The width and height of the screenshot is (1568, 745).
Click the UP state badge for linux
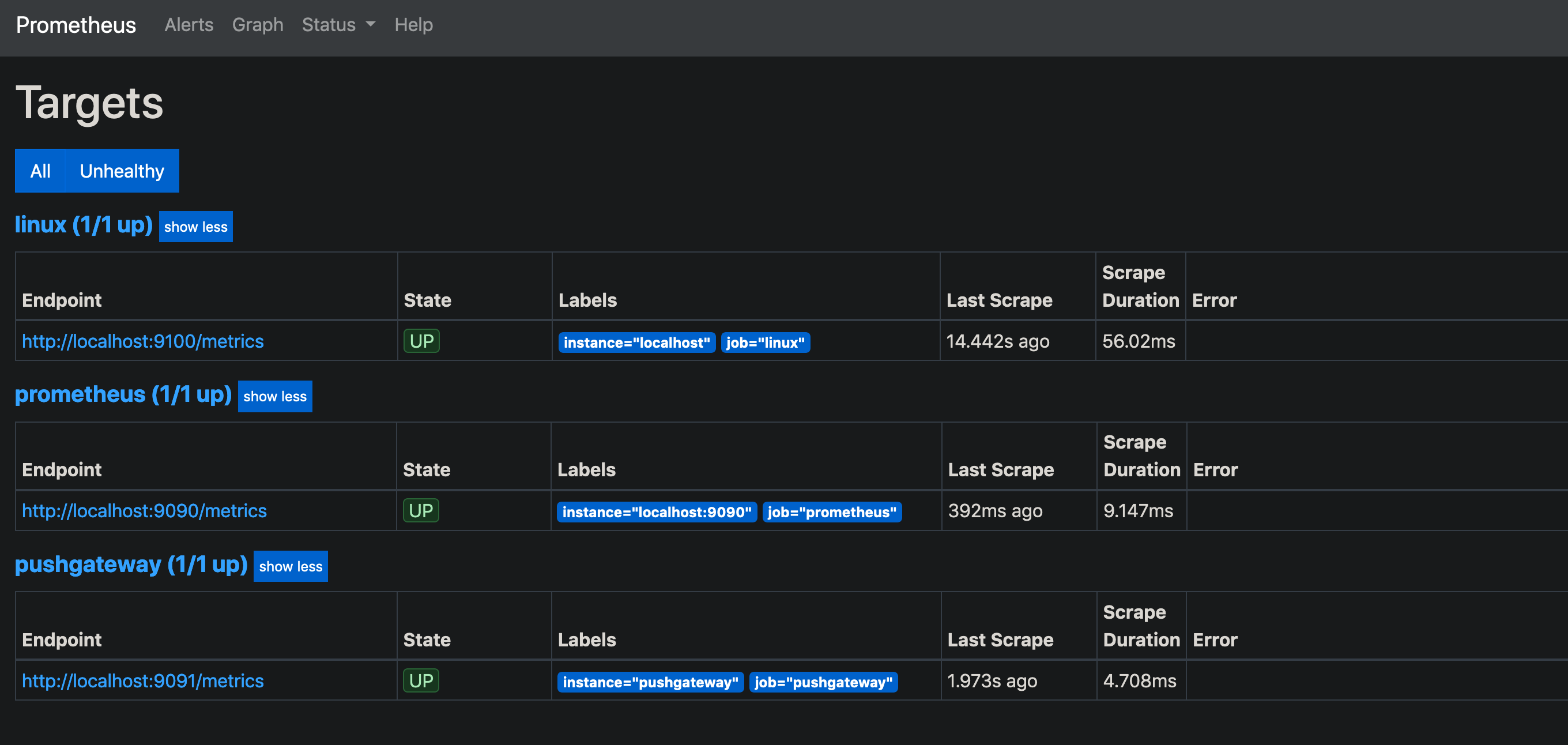[x=421, y=341]
